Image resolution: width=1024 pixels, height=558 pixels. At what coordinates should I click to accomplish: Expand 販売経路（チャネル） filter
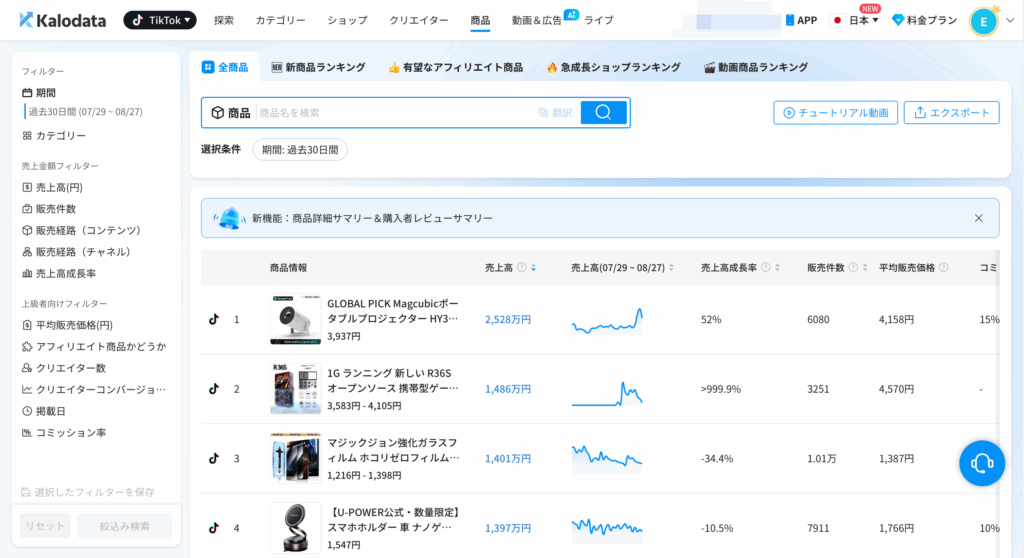point(78,252)
